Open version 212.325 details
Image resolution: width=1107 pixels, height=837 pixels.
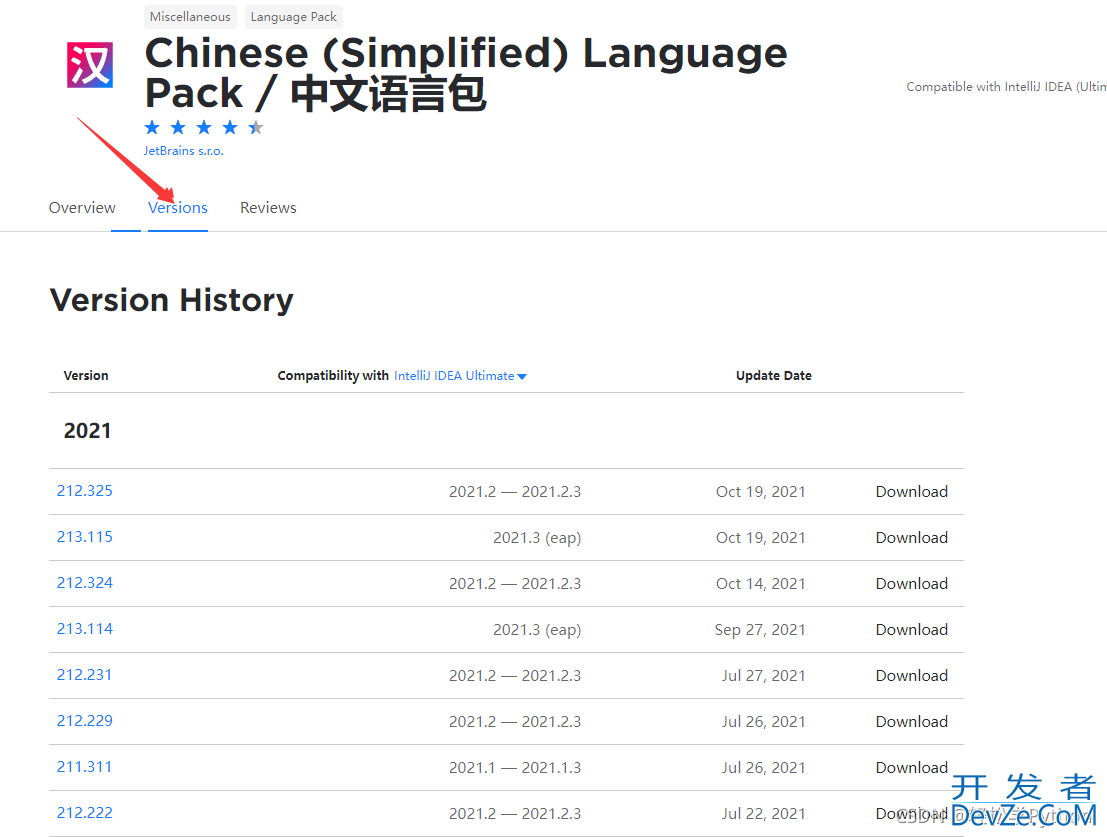click(85, 490)
